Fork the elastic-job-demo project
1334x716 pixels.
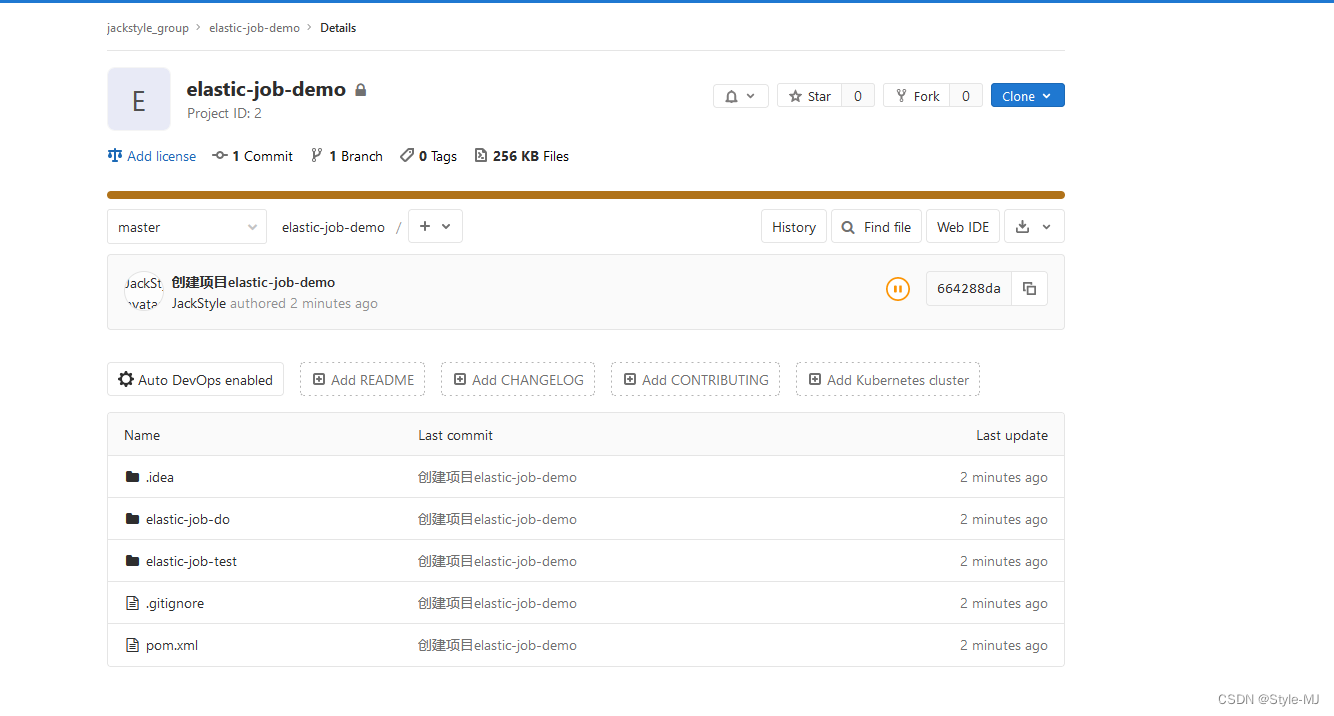tap(916, 96)
